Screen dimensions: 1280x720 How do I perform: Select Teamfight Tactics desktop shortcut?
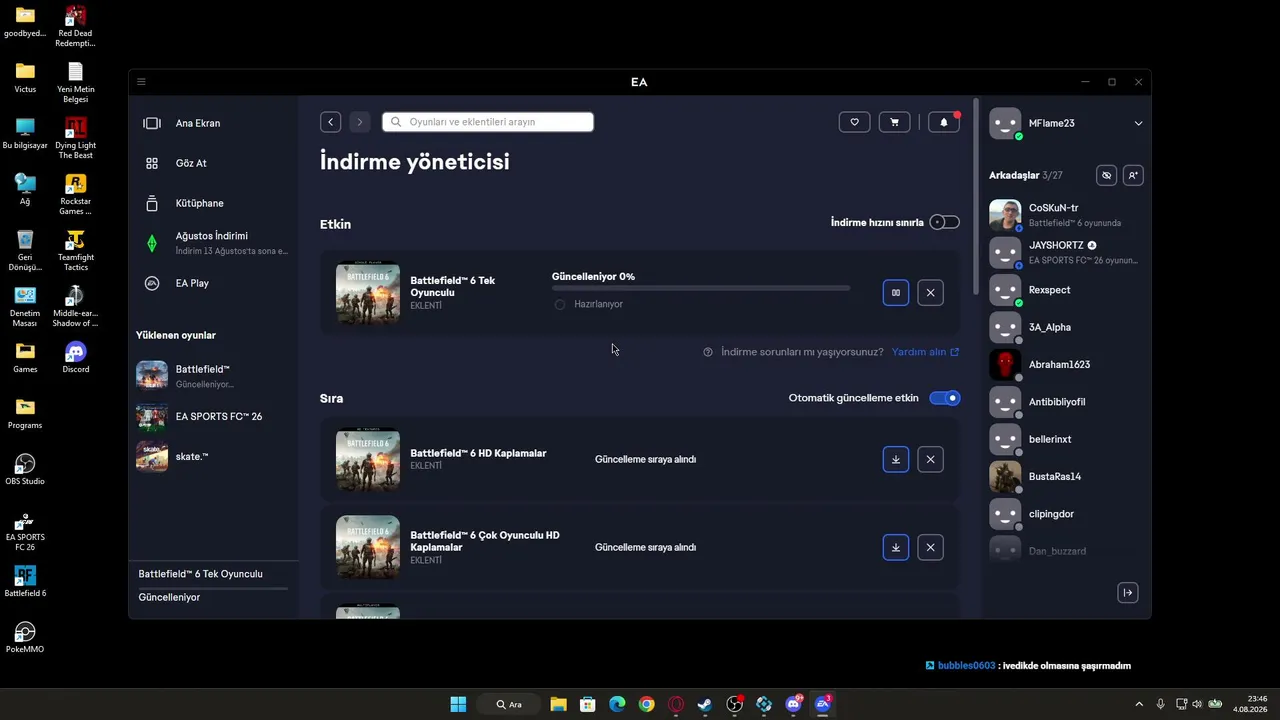pyautogui.click(x=75, y=250)
